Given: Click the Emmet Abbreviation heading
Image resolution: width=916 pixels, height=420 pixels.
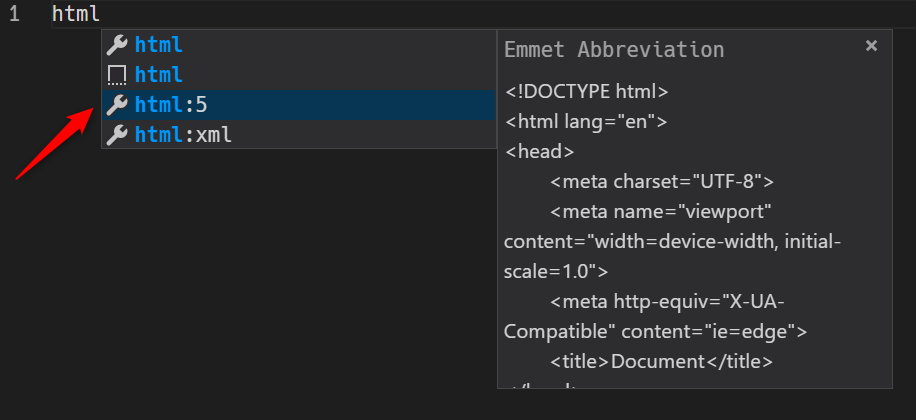Looking at the screenshot, I should click(x=614, y=50).
